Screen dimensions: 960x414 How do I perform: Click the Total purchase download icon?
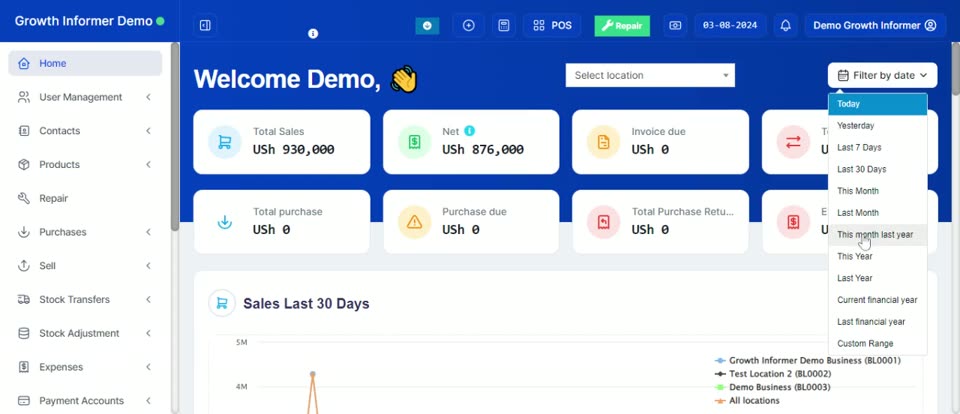225,222
